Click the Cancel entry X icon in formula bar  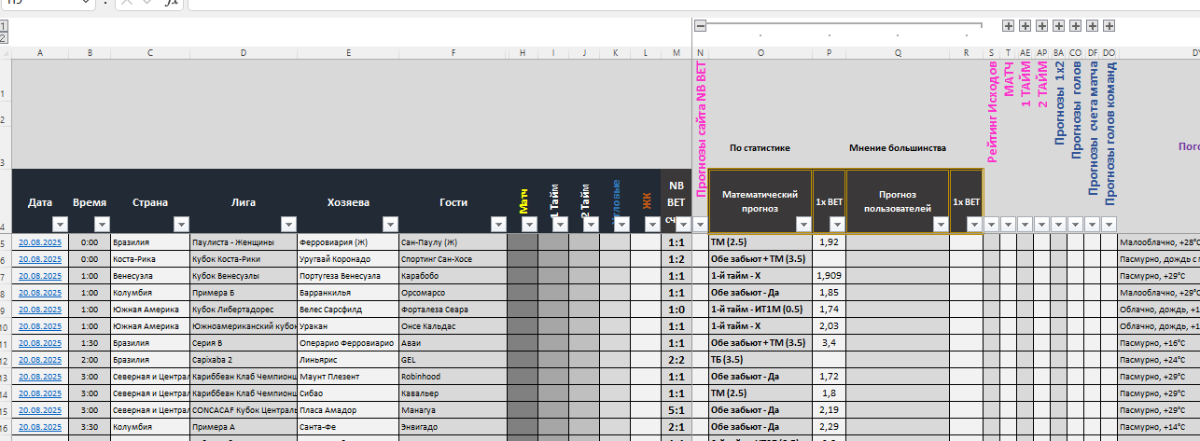(125, 4)
